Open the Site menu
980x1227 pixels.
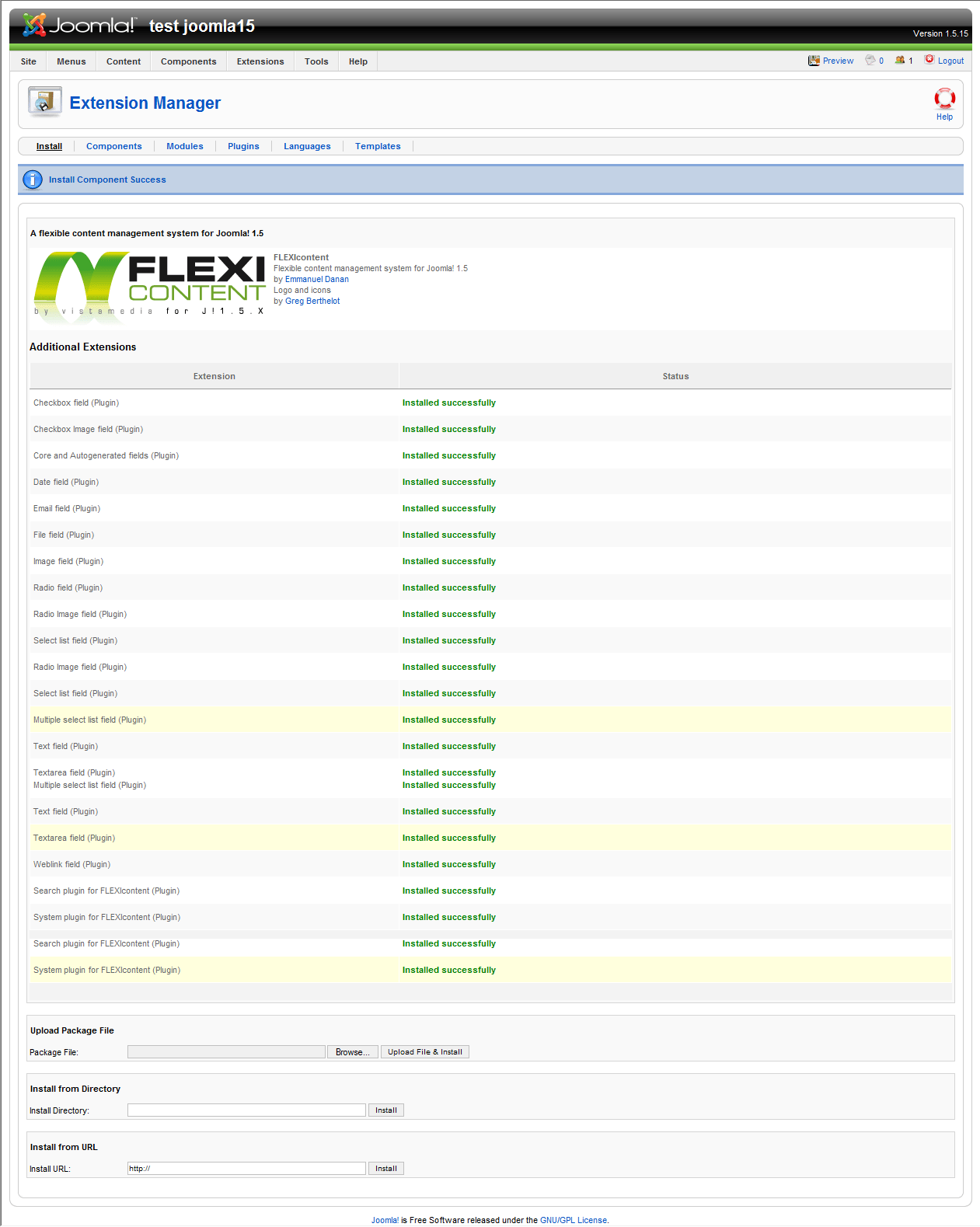29,61
